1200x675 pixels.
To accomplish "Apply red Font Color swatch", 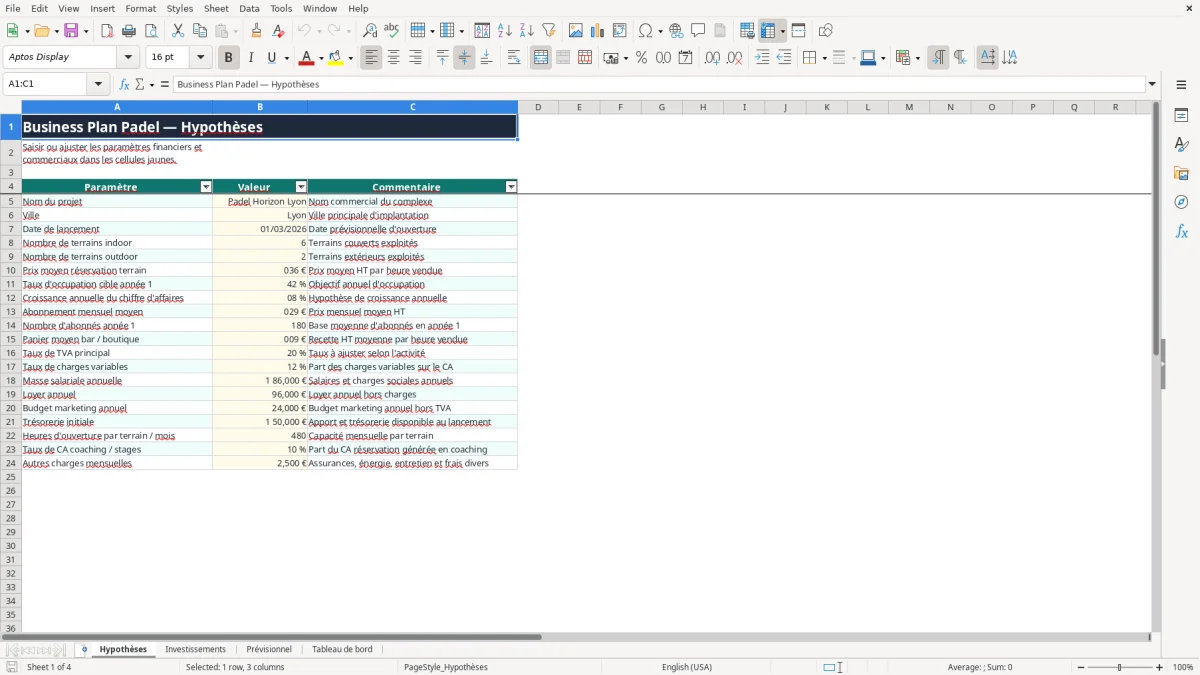I will pos(305,58).
